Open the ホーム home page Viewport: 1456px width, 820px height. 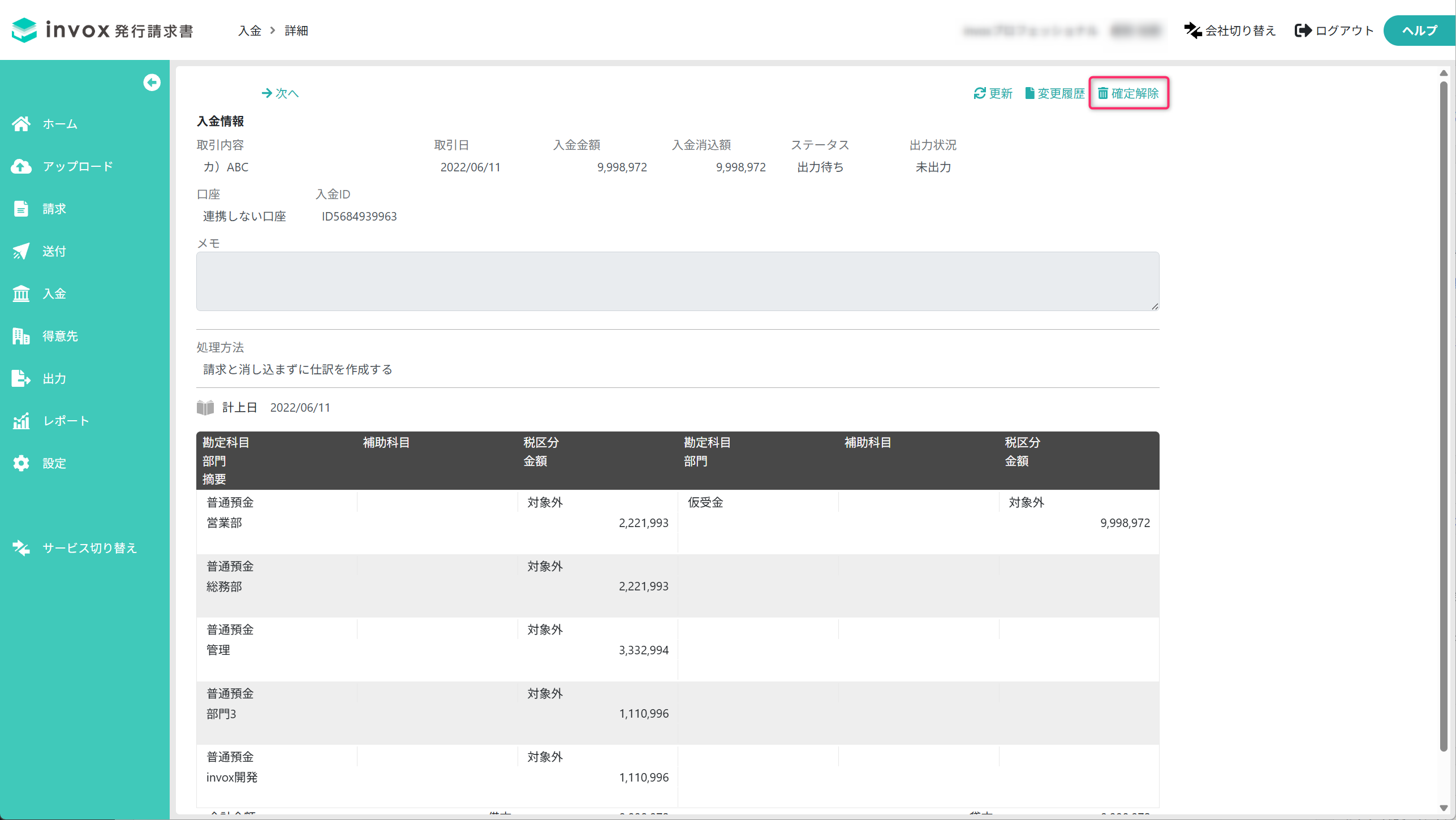45,124
